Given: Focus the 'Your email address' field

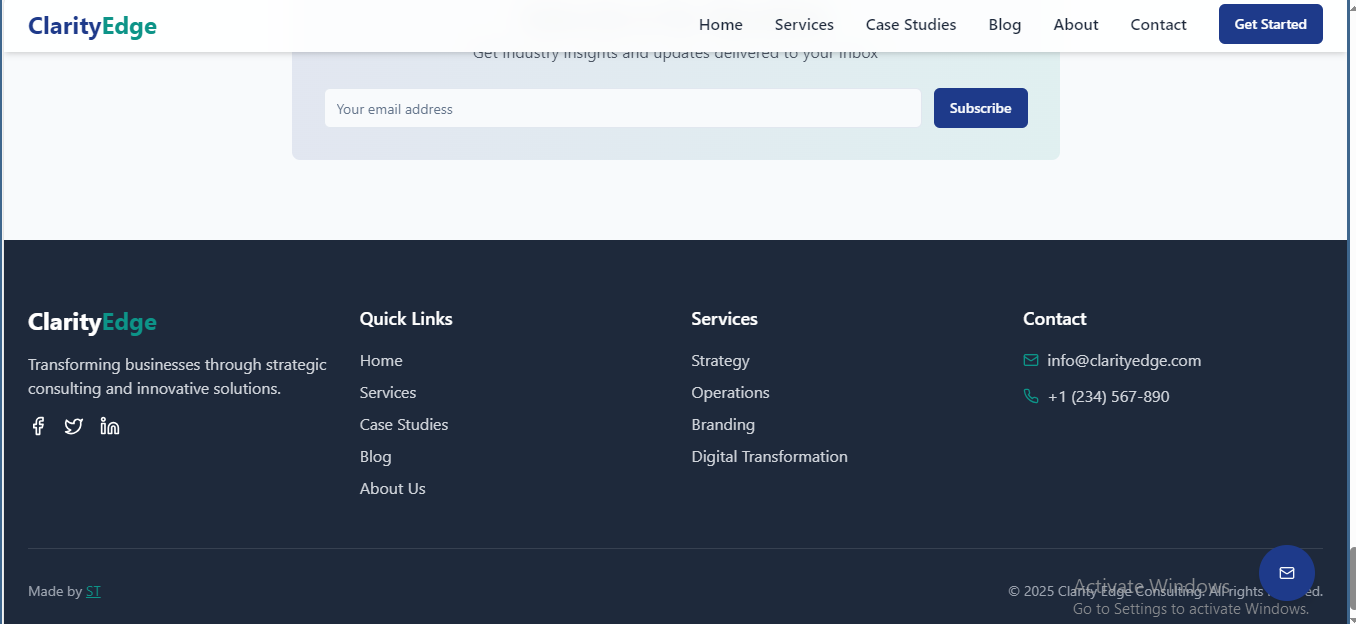Looking at the screenshot, I should 623,108.
